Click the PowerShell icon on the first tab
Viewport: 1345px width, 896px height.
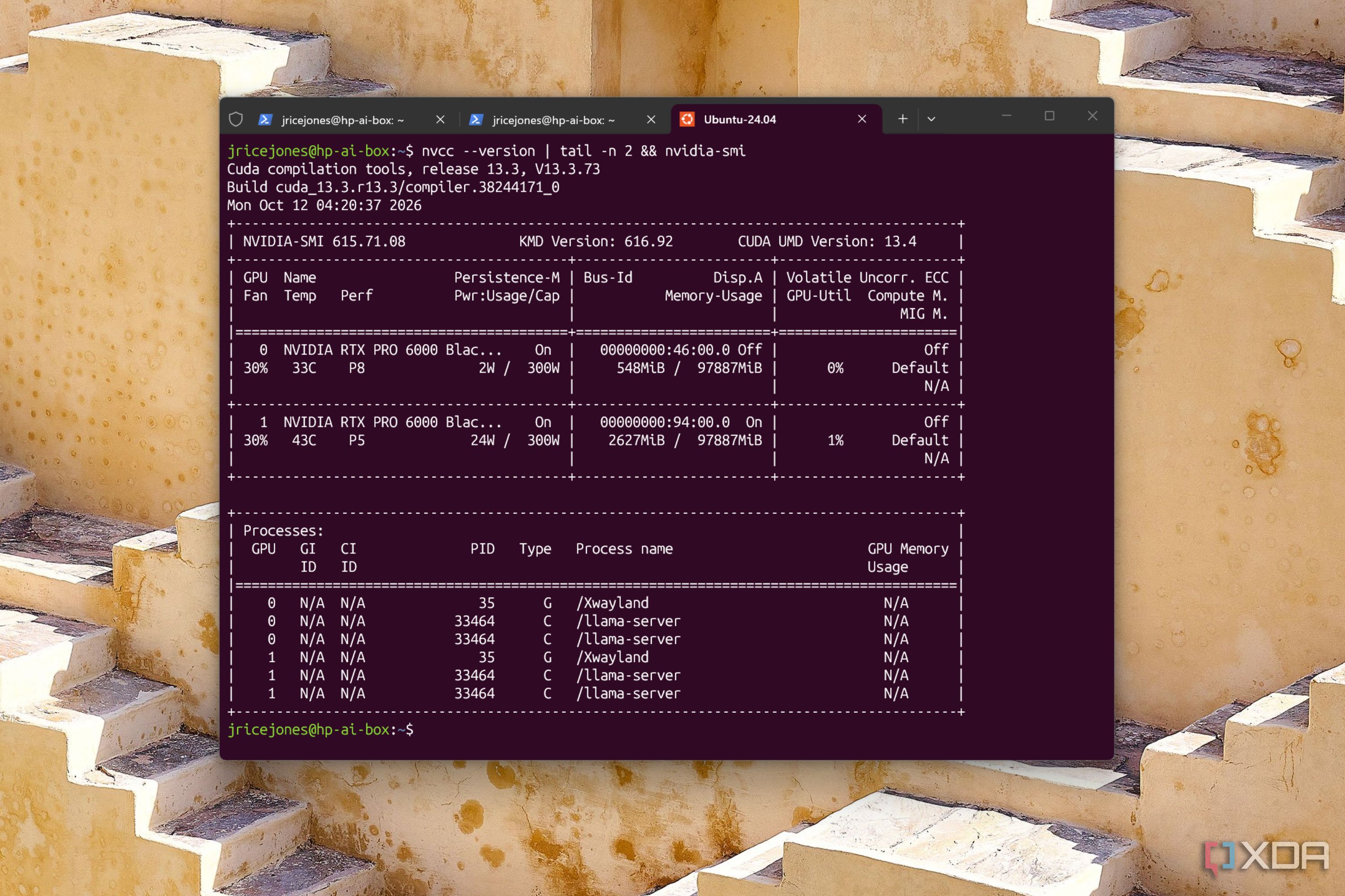click(265, 120)
